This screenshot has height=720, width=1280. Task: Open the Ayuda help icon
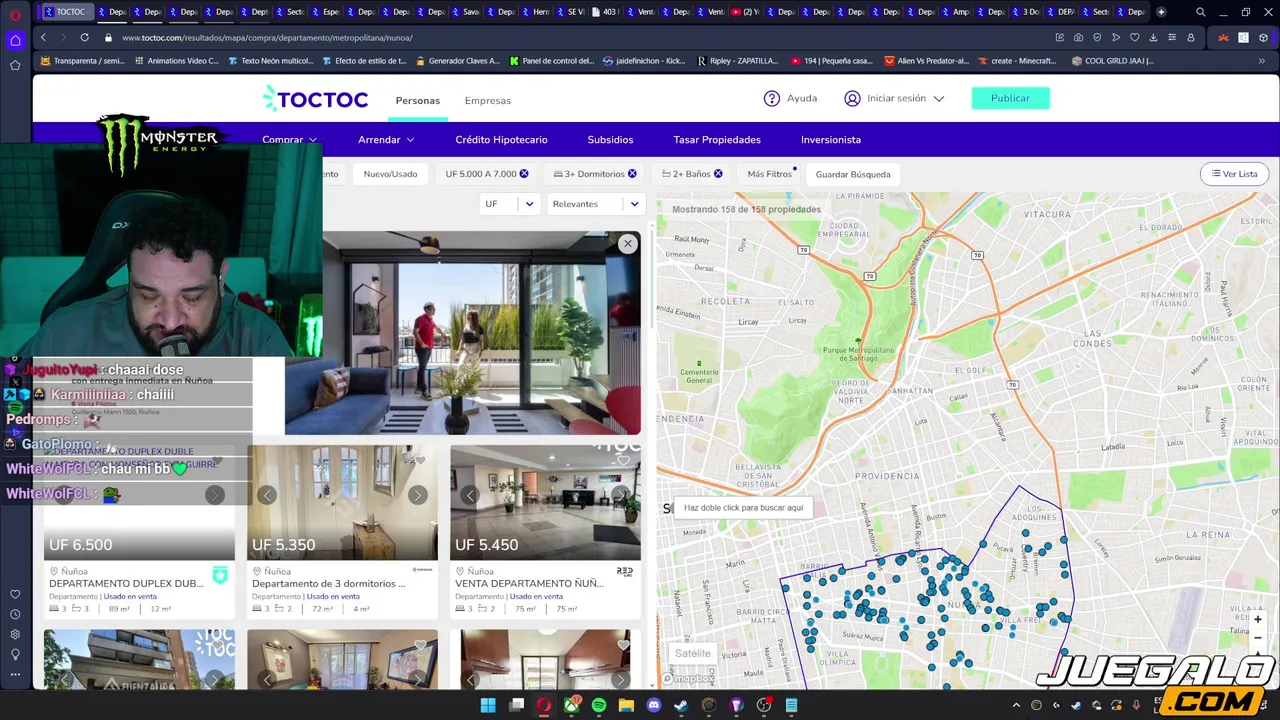(772, 98)
